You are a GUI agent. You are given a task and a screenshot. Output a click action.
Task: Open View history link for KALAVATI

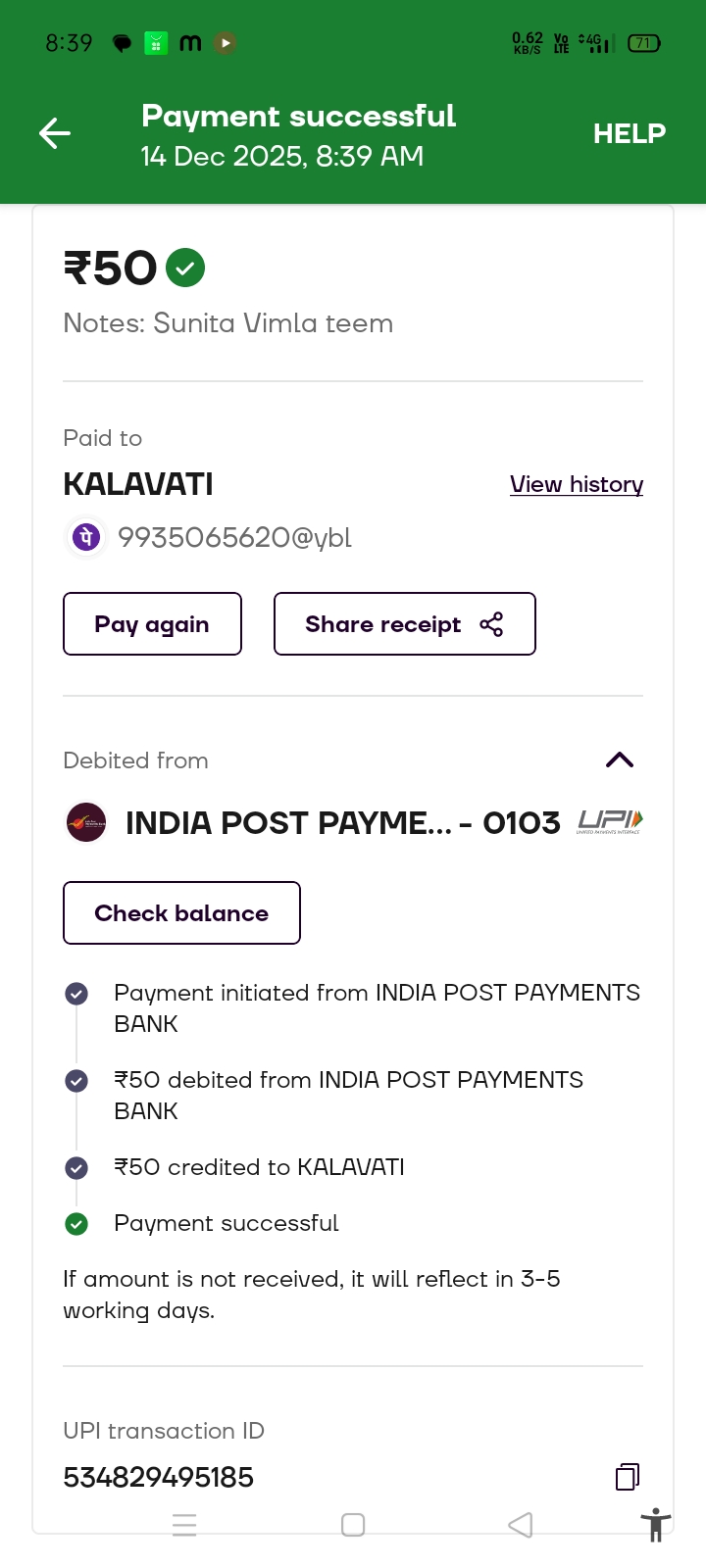tap(577, 484)
